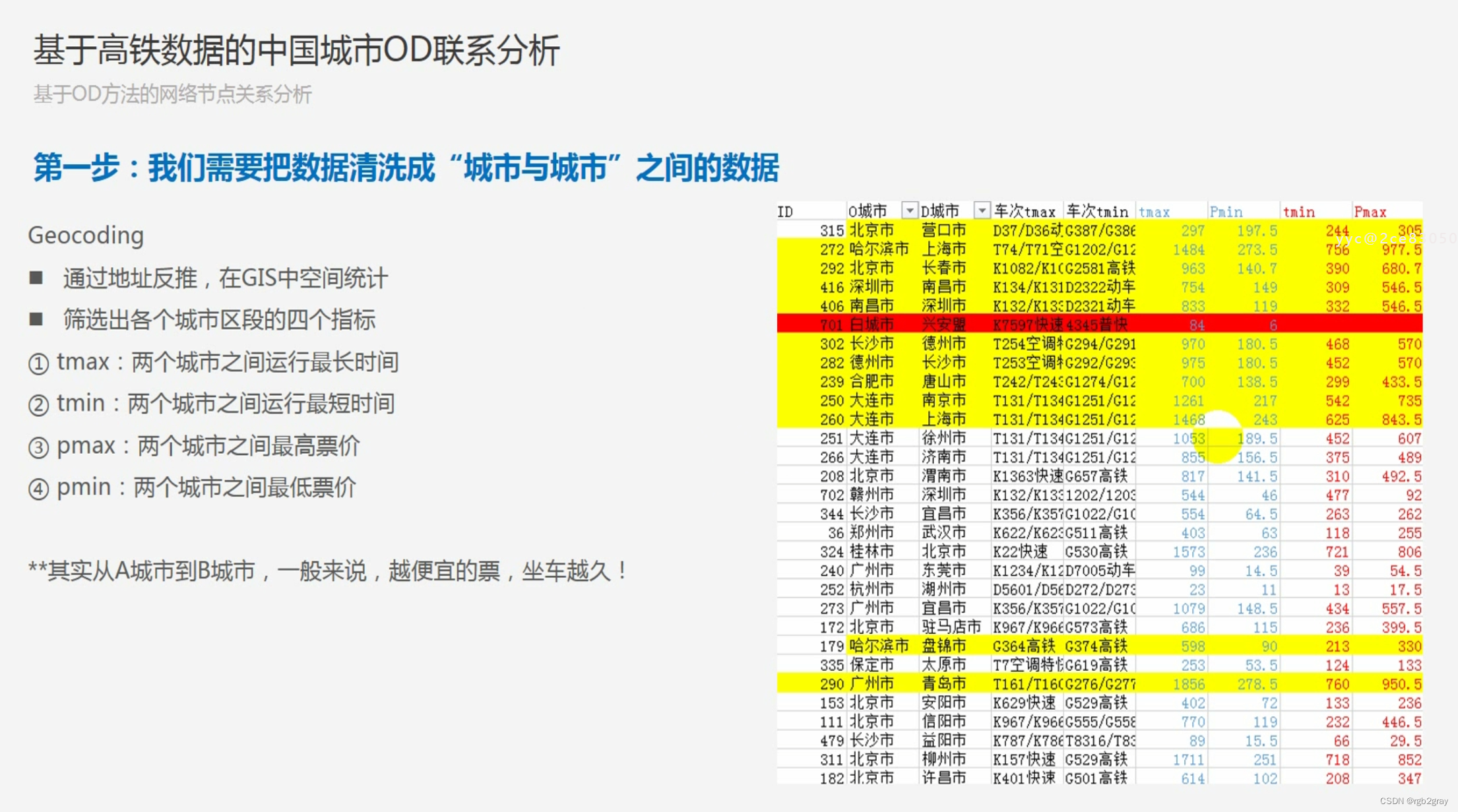This screenshot has height=812, width=1458.
Task: Select the 赣州市 cell in row 702
Action: pos(872,495)
